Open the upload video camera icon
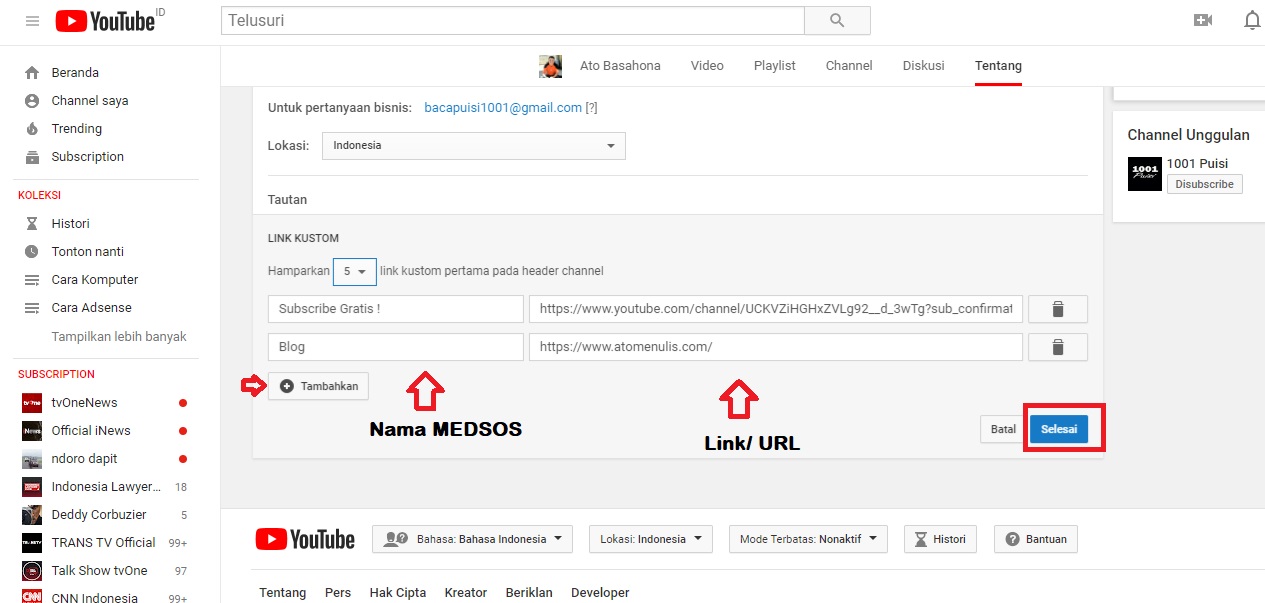The height and width of the screenshot is (603, 1265). (x=1203, y=20)
